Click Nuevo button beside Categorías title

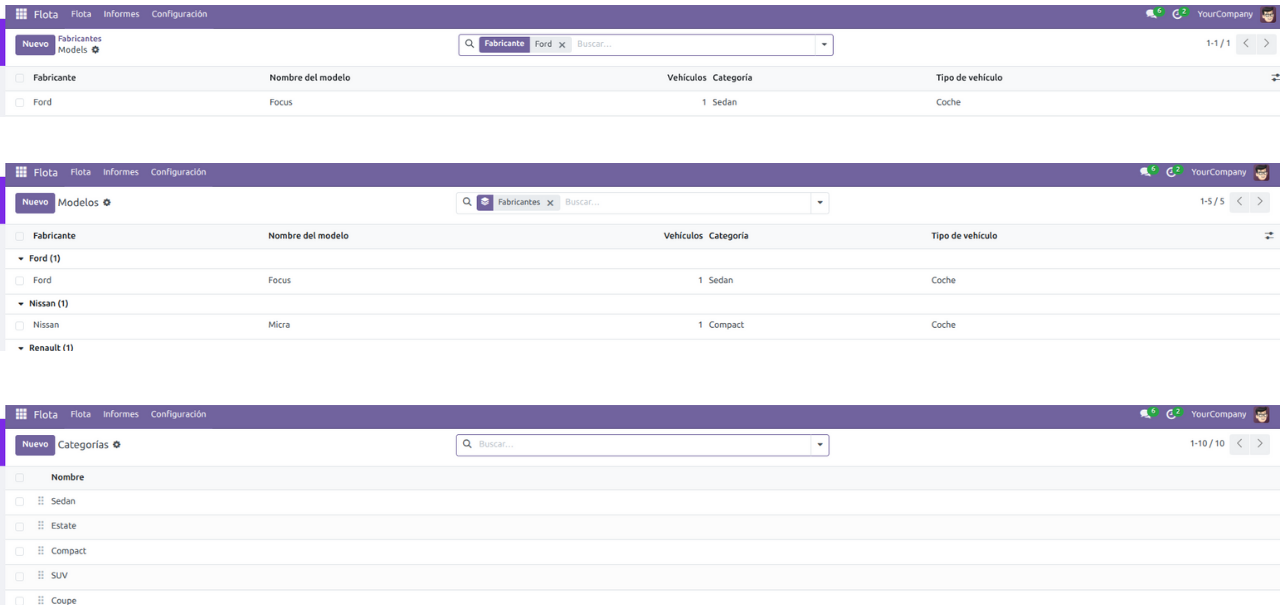click(35, 444)
